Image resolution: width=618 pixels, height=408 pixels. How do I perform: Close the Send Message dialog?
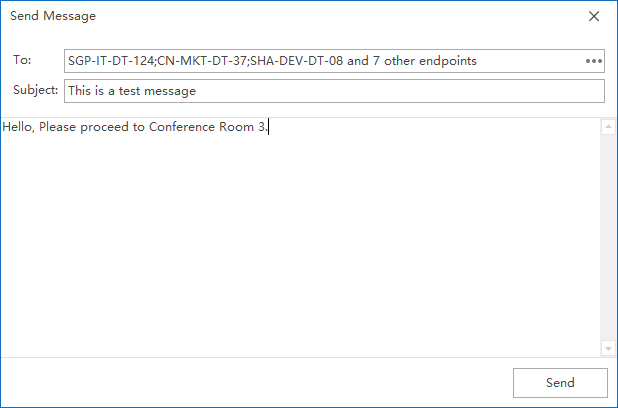click(594, 17)
